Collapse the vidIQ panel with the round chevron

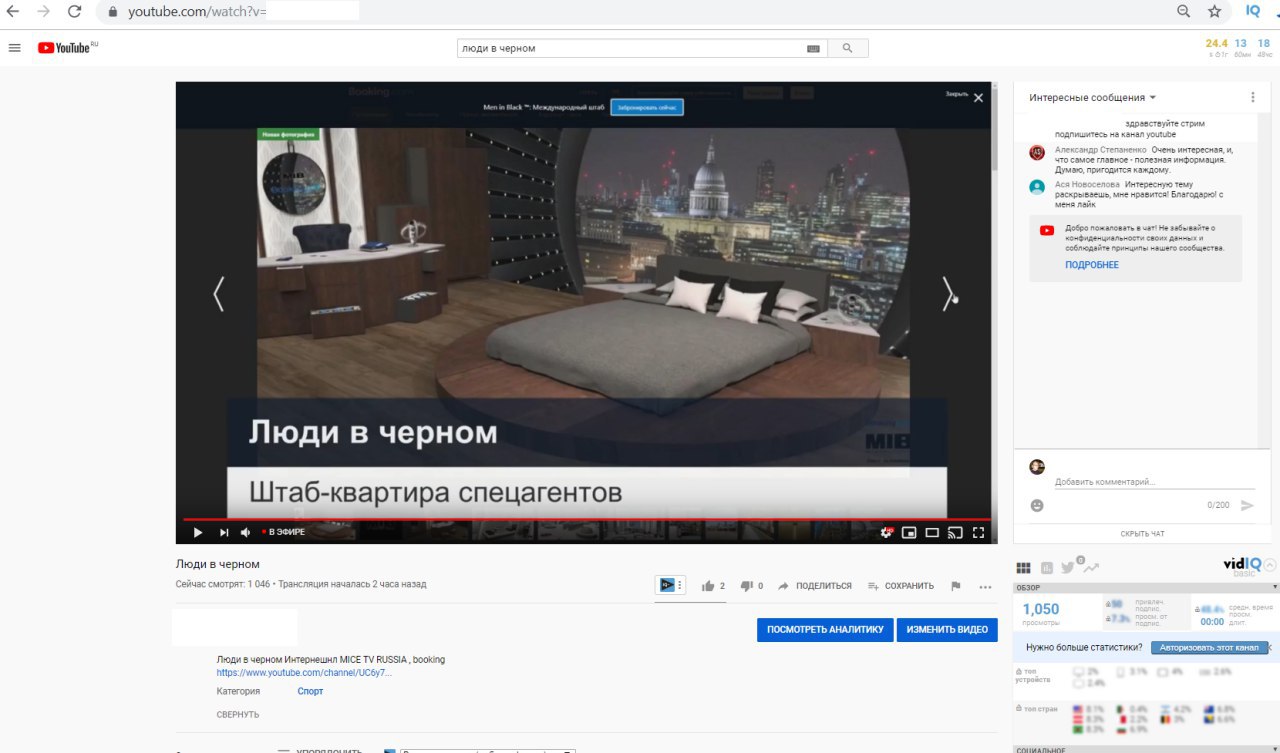click(1270, 564)
